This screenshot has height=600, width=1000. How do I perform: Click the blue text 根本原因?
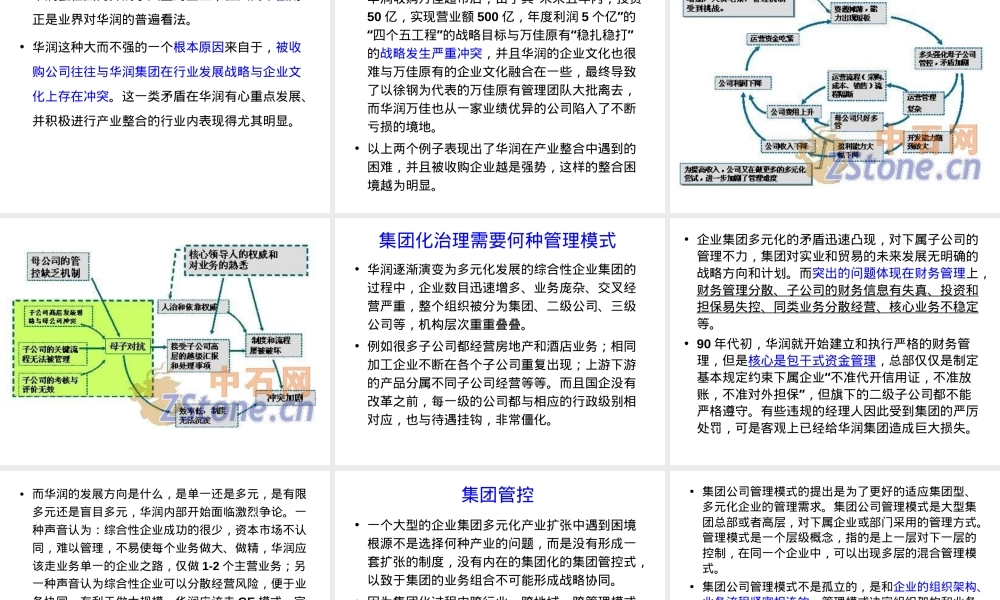click(x=198, y=47)
